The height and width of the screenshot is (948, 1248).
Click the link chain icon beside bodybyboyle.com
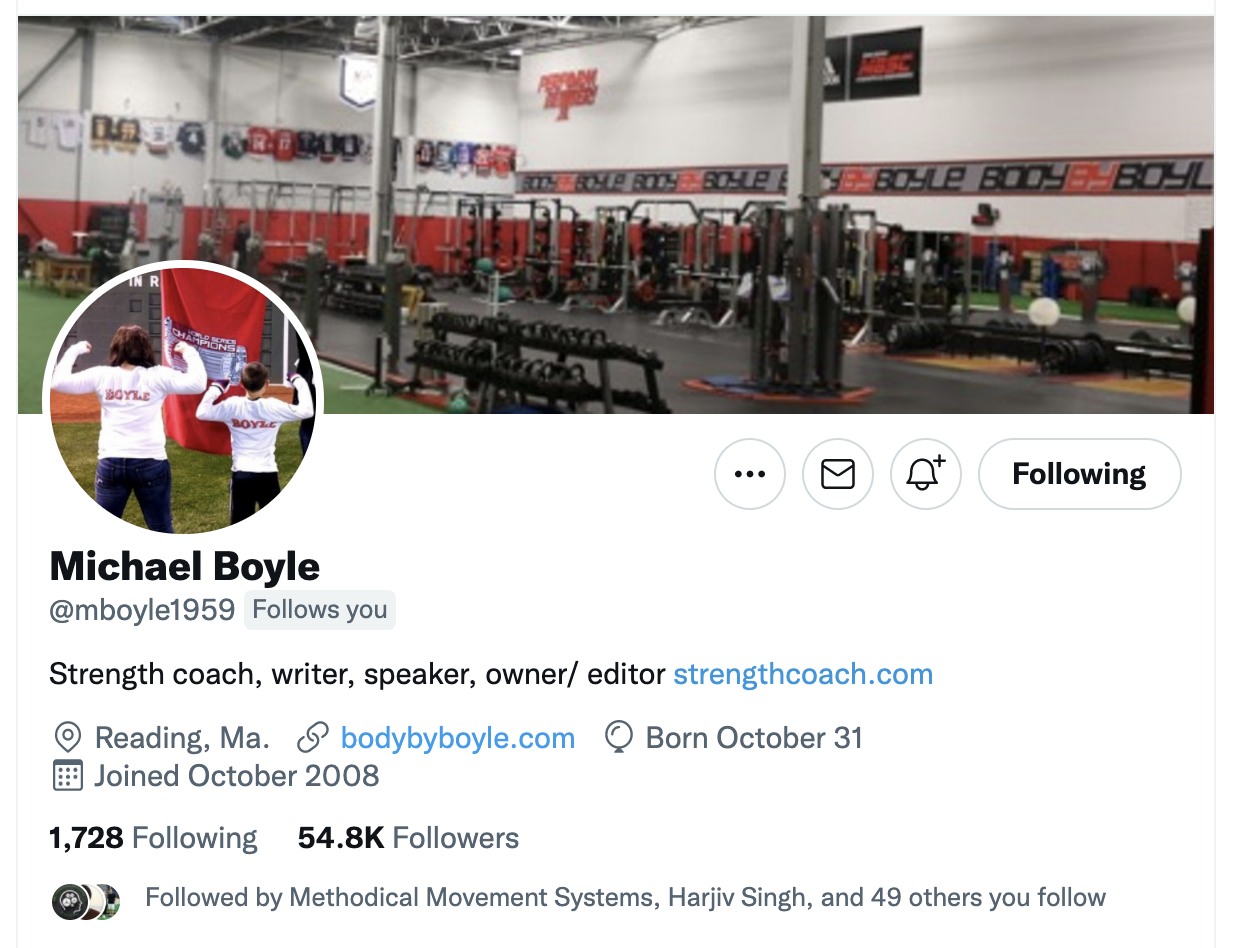point(313,738)
